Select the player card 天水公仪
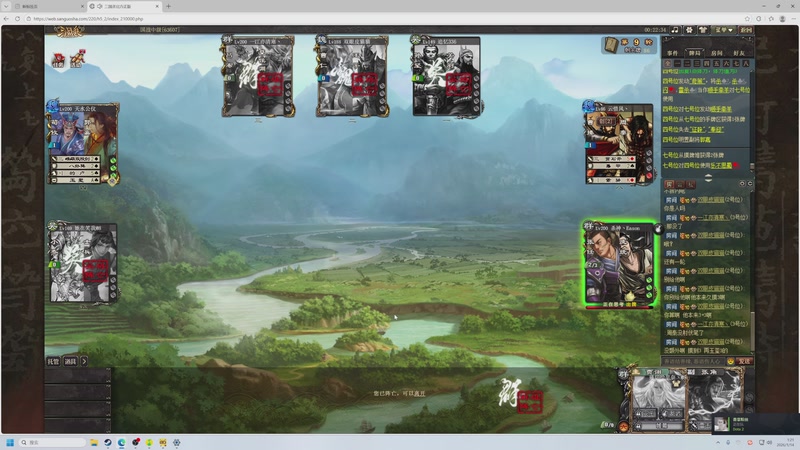This screenshot has height=450, width=800. 83,144
